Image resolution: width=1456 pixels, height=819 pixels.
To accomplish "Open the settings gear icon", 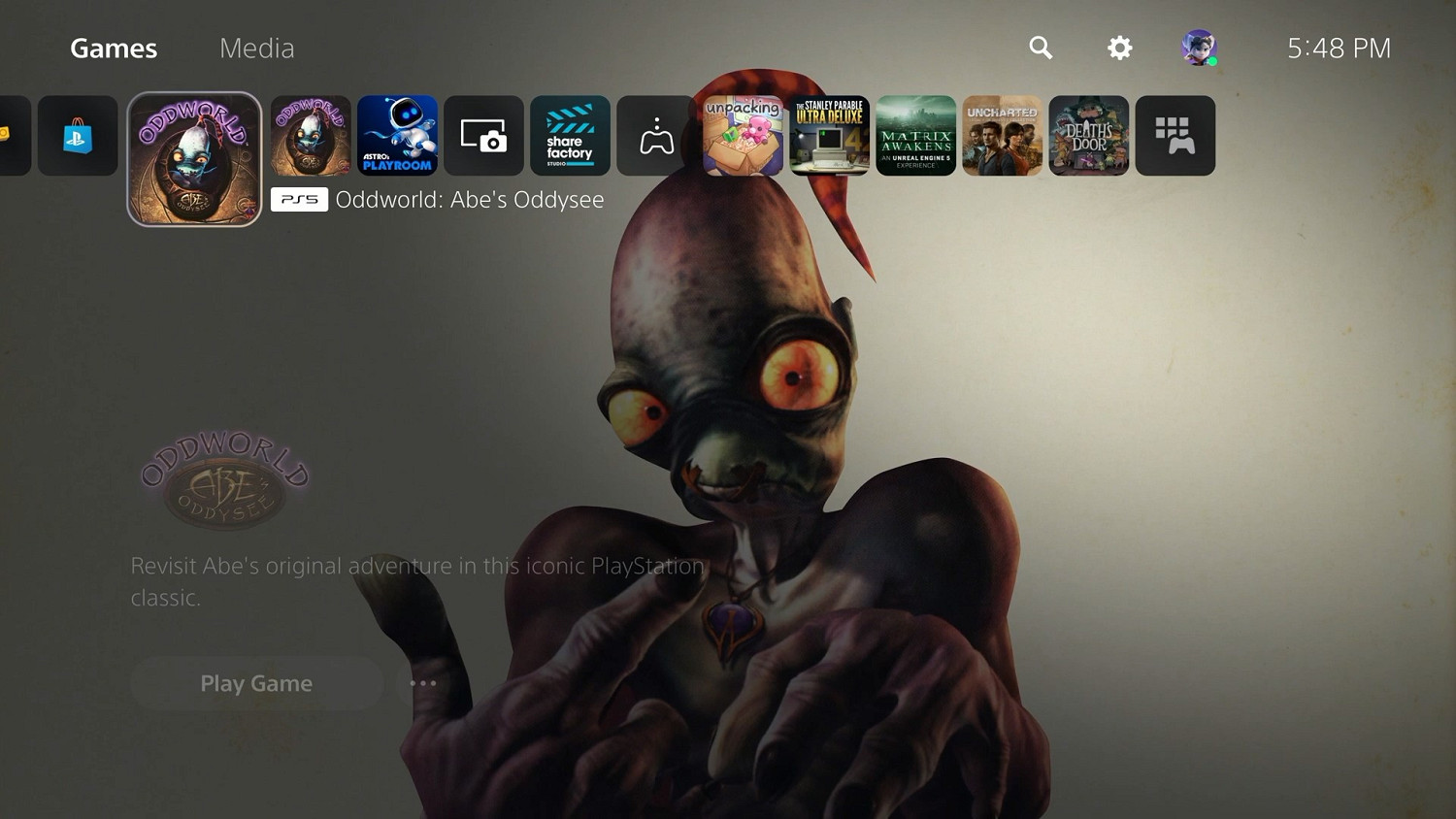I will tap(1119, 48).
